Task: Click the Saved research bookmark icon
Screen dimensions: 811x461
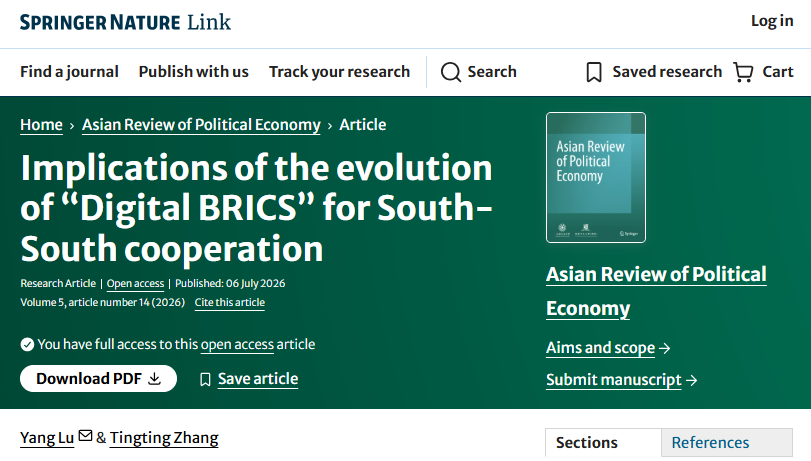Action: point(594,72)
